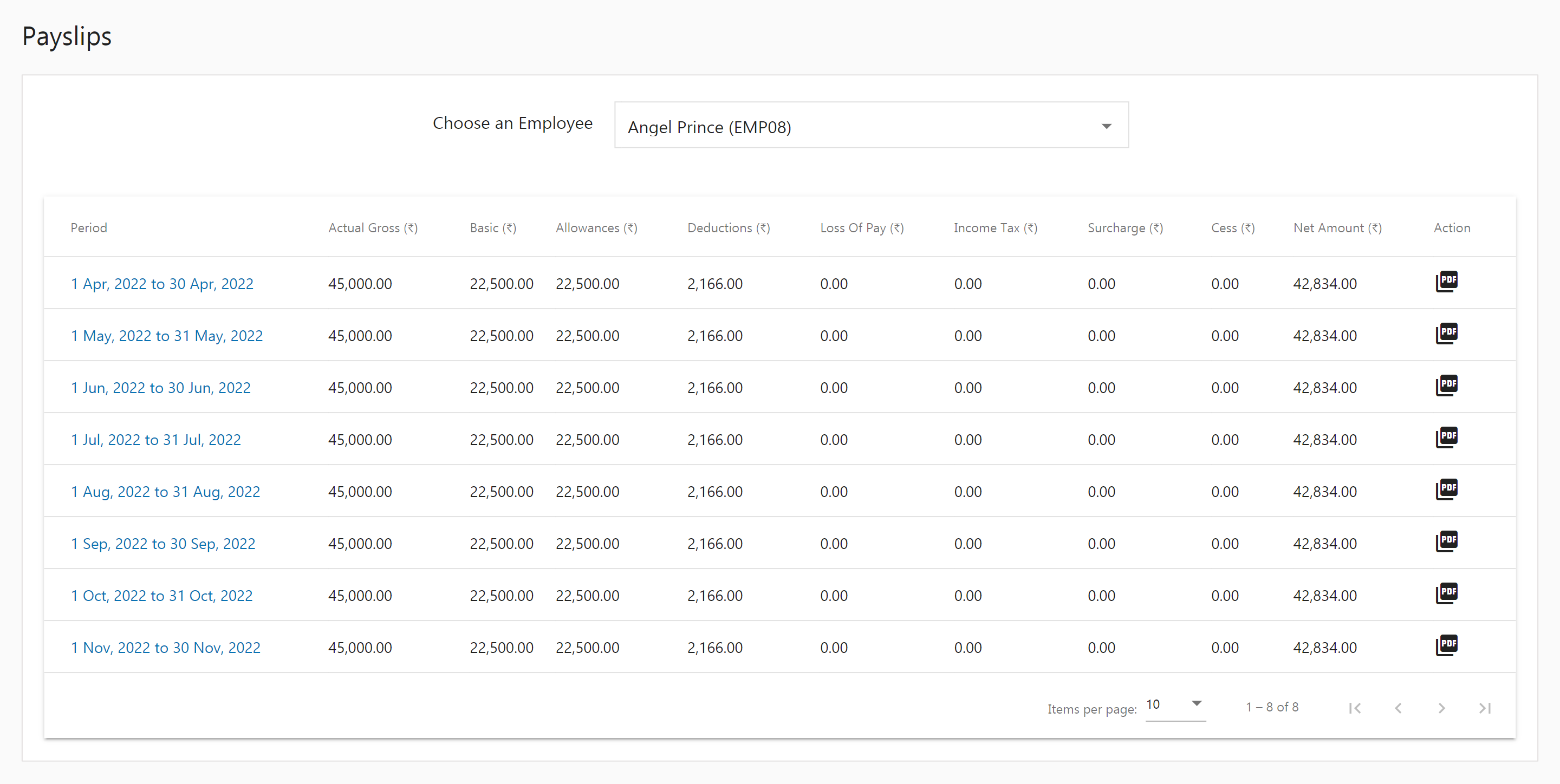Click the Deductions column header

pos(729,228)
